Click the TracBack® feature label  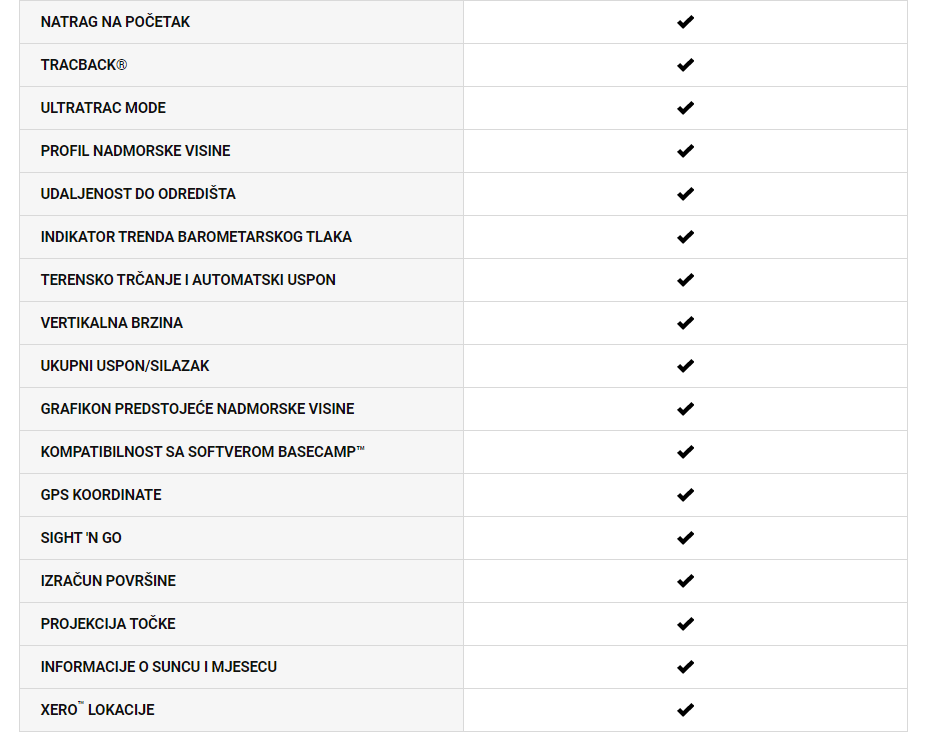(x=83, y=65)
